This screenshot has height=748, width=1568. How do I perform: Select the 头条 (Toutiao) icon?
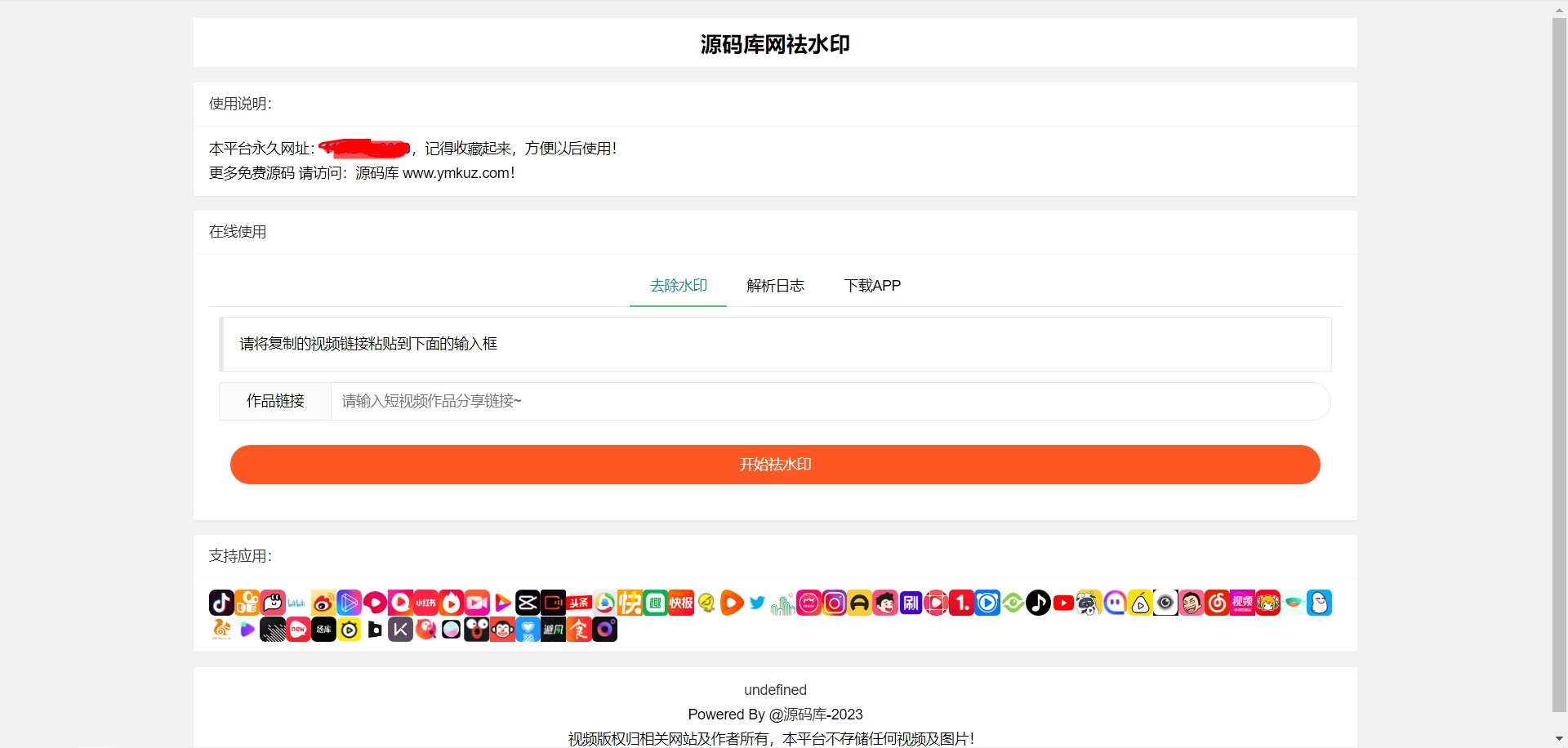tap(579, 603)
